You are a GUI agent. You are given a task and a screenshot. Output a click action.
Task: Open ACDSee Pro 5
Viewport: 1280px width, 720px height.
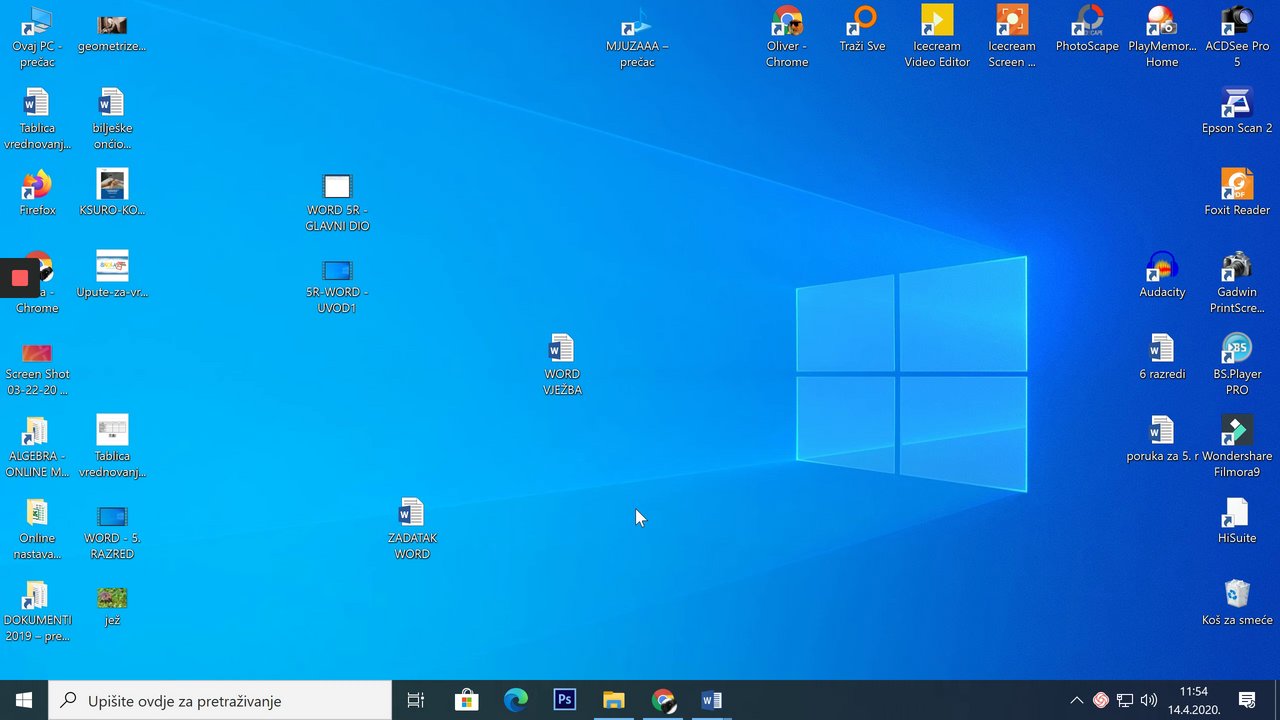tap(1237, 21)
